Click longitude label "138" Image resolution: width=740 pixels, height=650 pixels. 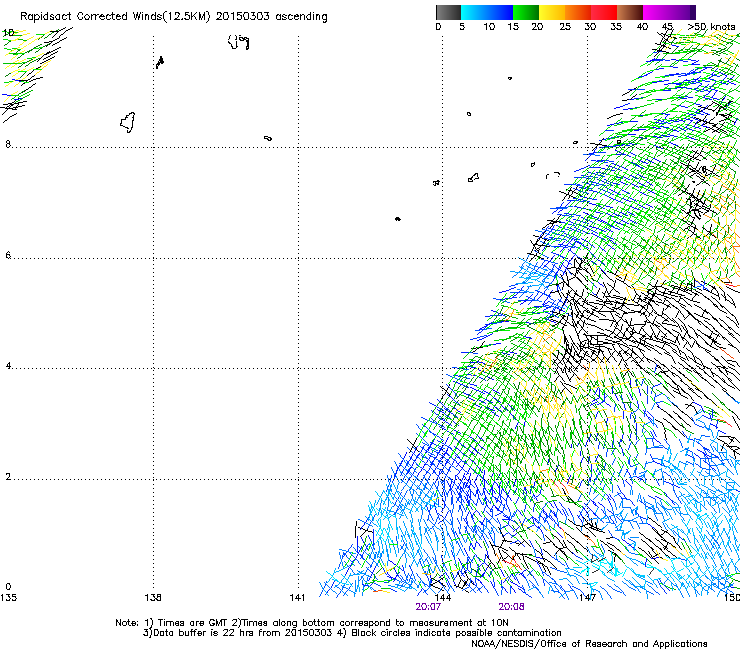(x=153, y=598)
